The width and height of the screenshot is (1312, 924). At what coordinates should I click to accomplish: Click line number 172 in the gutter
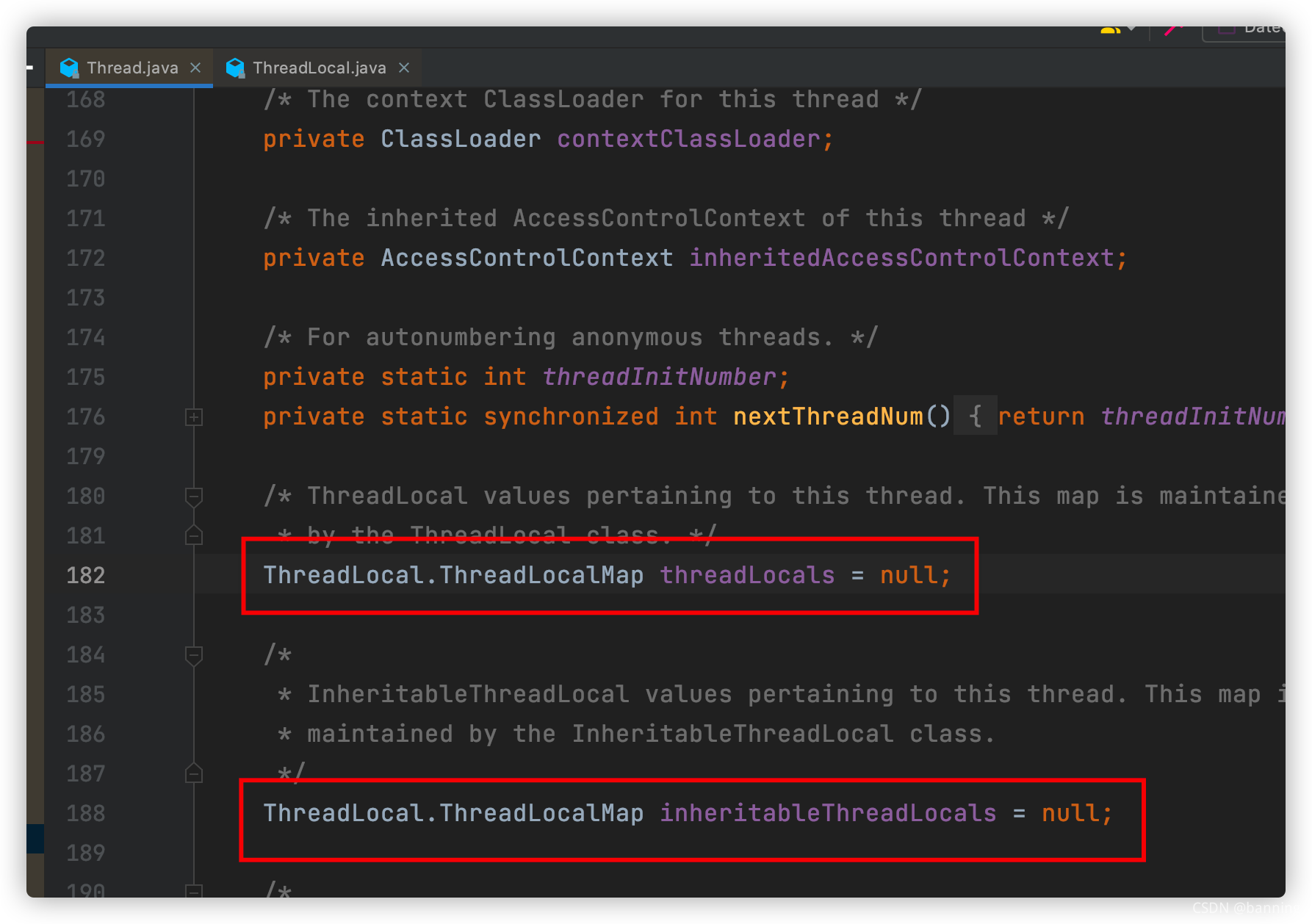pos(86,258)
